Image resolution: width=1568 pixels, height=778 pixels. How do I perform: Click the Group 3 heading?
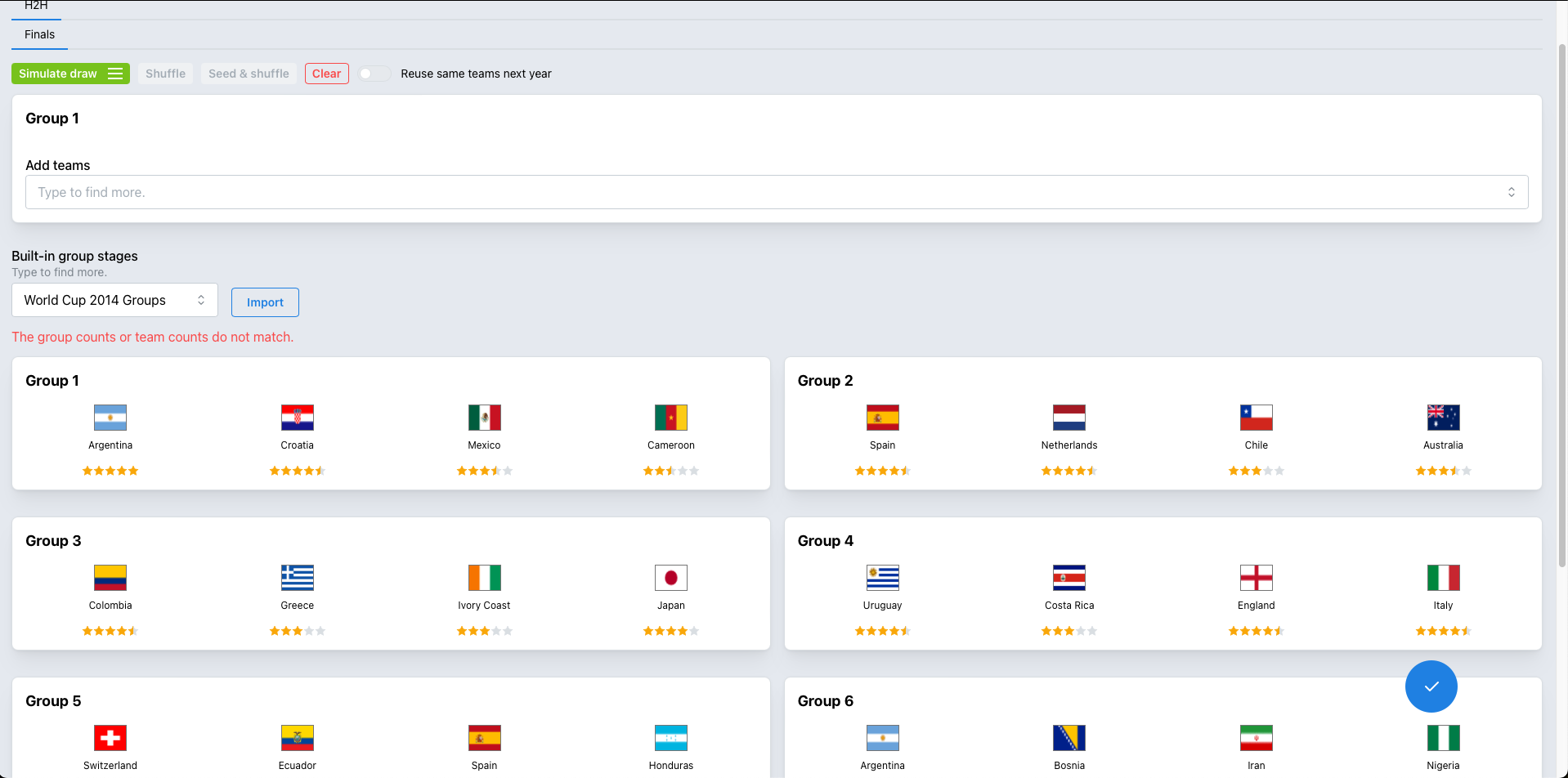53,541
